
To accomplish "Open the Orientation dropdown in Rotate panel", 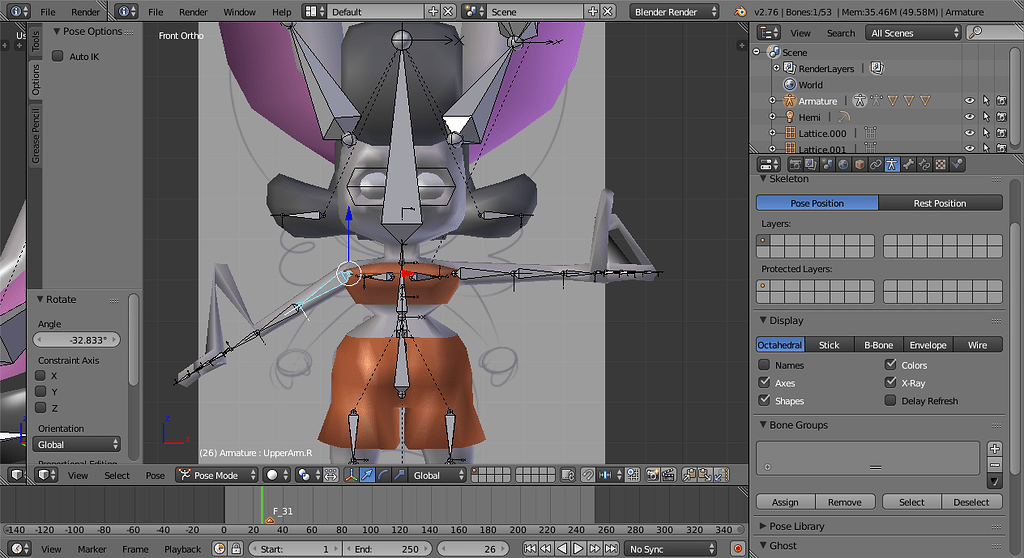I will [76, 444].
